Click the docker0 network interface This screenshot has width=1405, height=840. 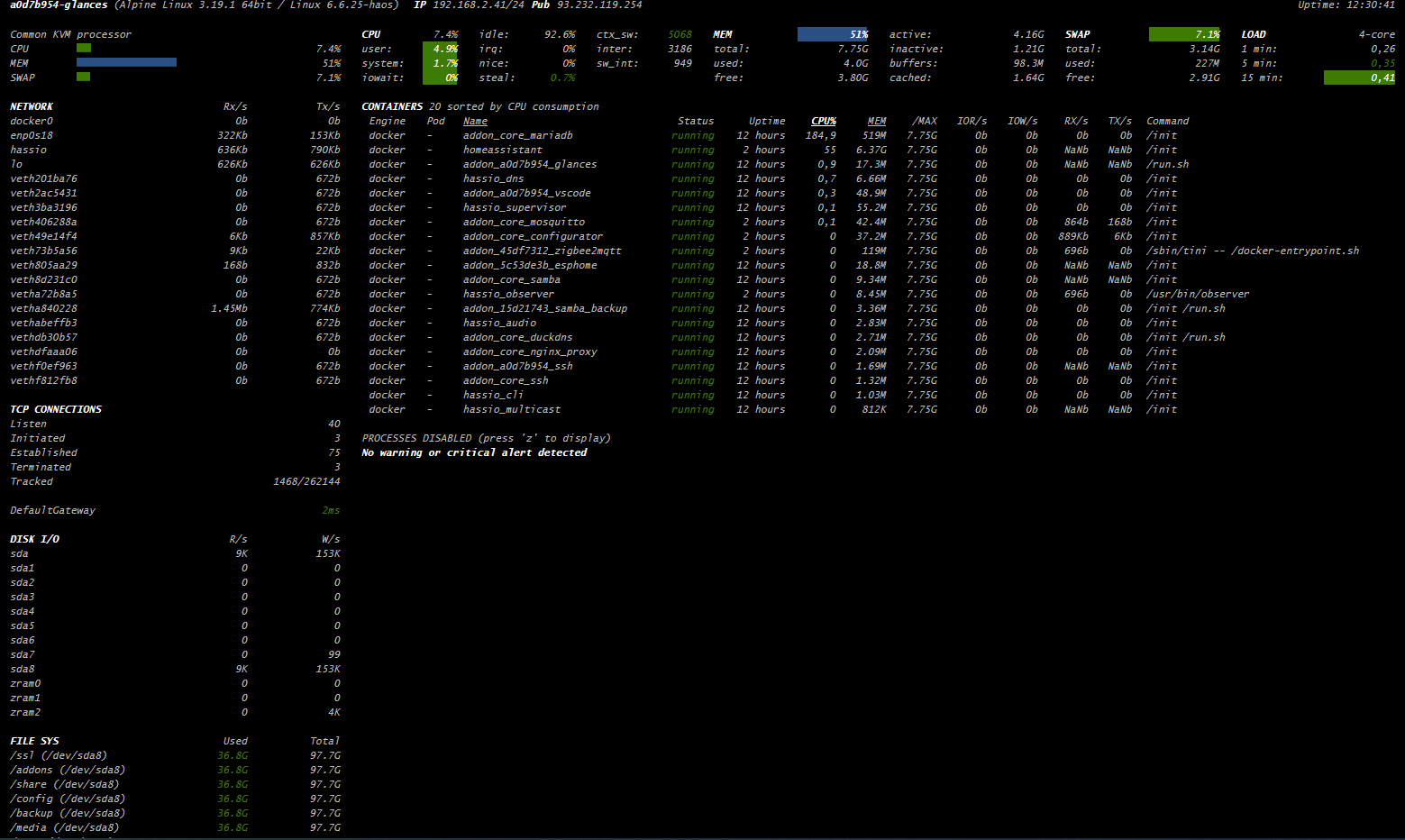[32, 121]
